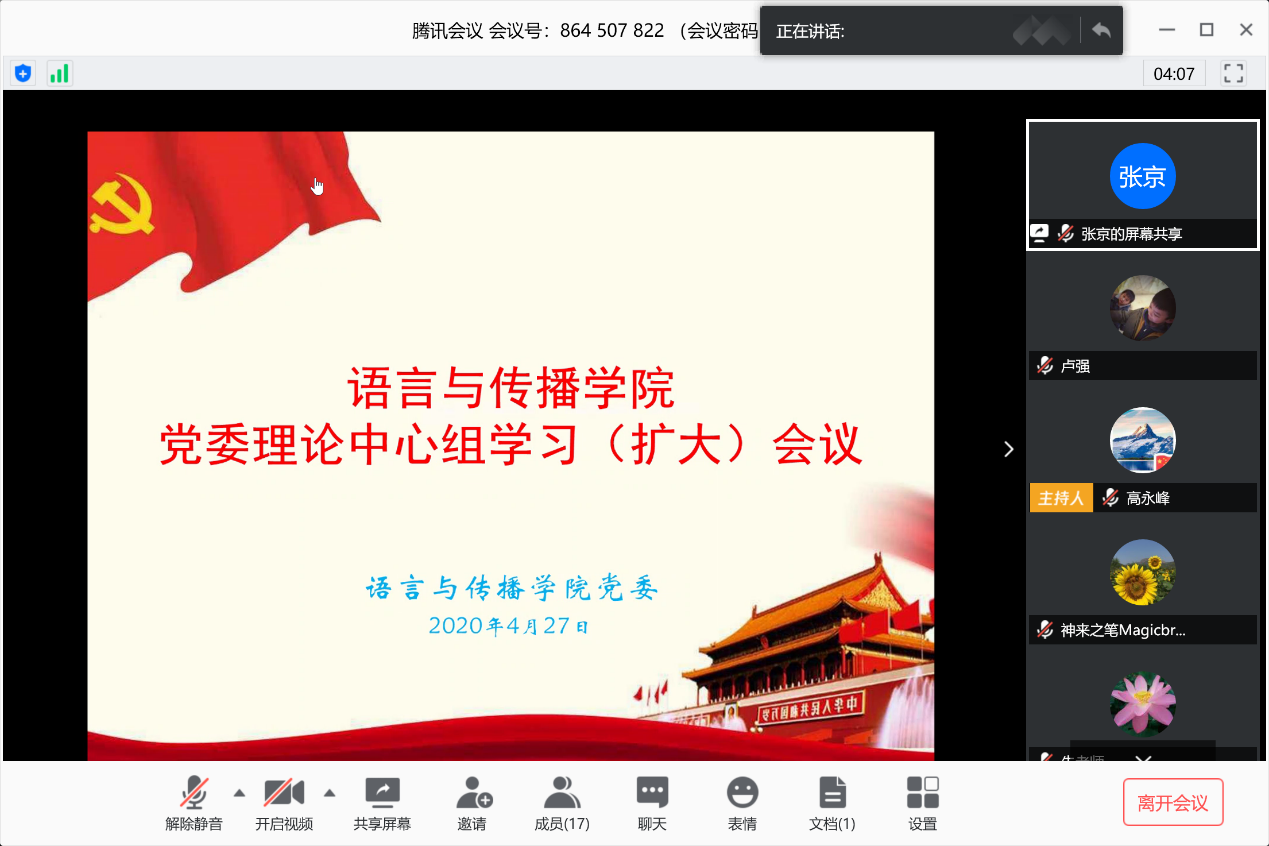
Task: Collapse the participant sidebar with the chevron
Action: (1008, 449)
